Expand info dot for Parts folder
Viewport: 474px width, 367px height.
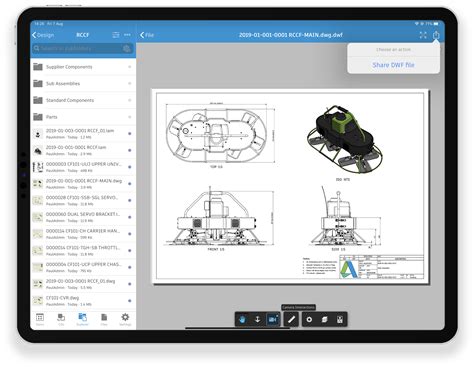130,117
